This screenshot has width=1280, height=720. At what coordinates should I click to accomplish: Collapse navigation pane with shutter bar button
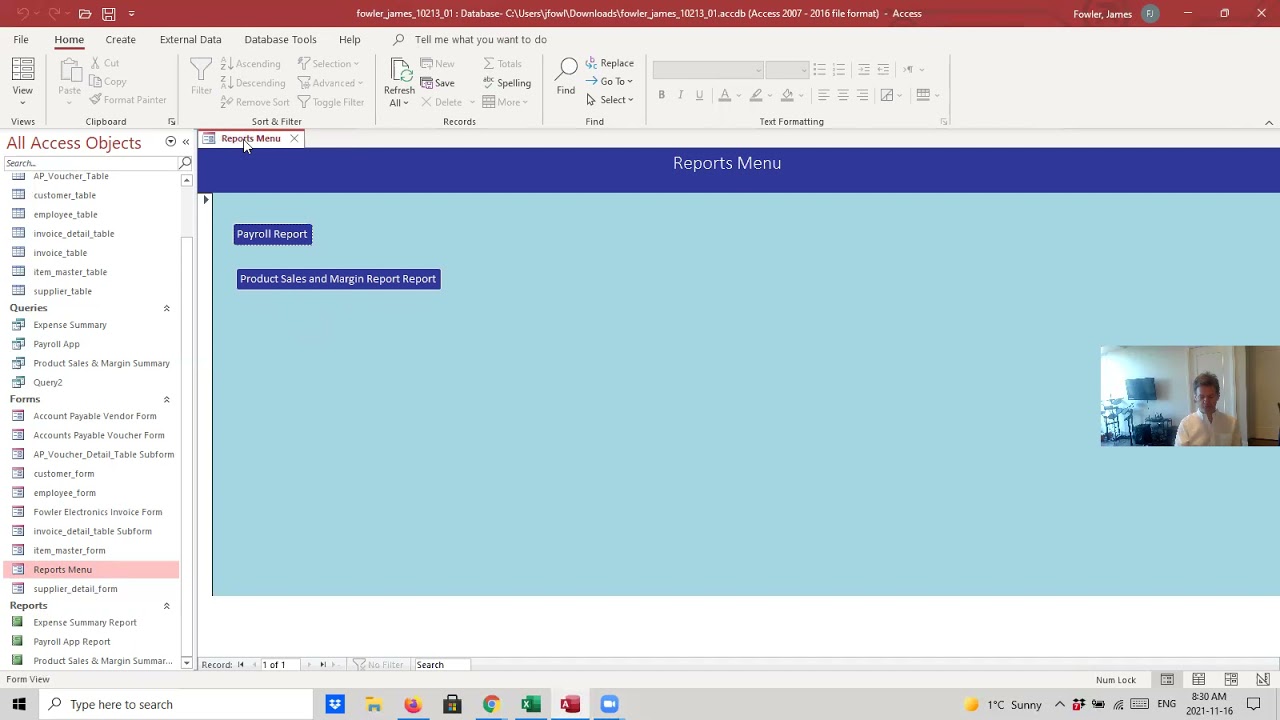point(185,142)
